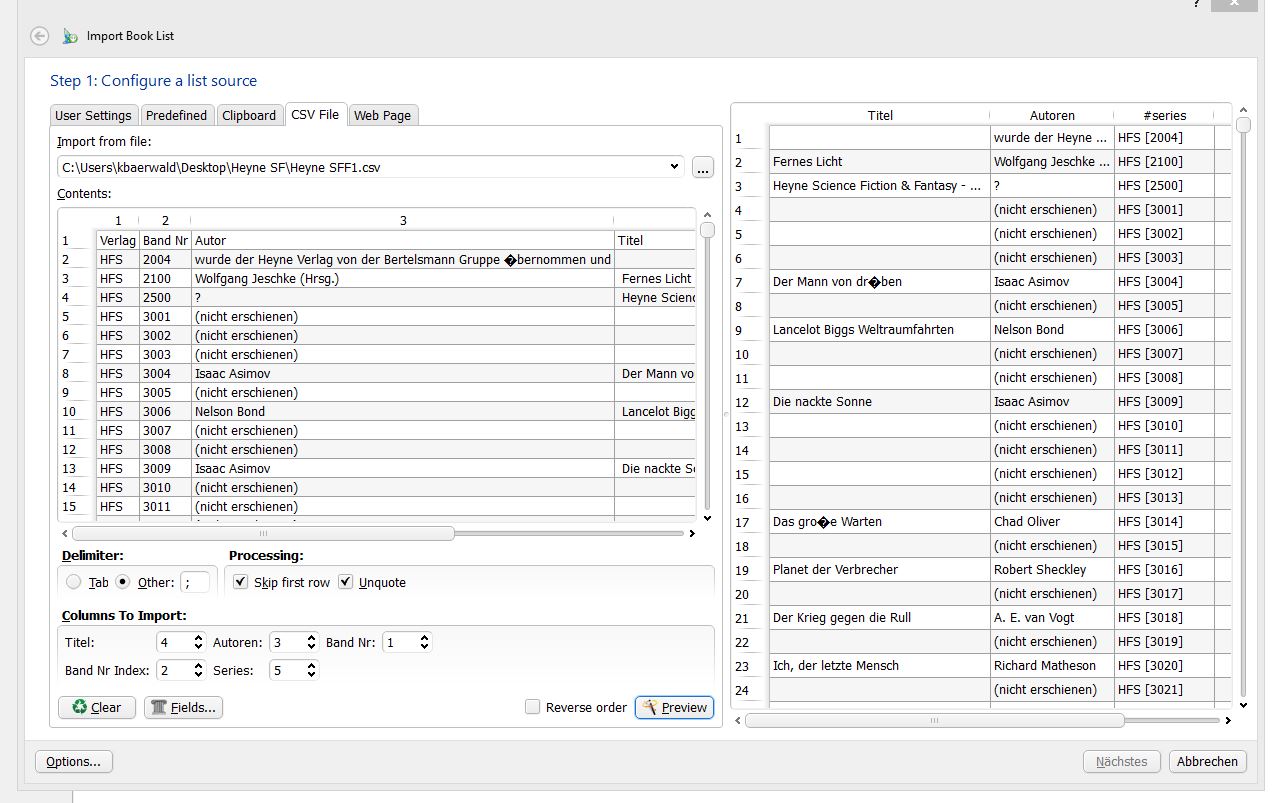
Task: Enable the Reverse order checkbox
Action: coord(533,708)
